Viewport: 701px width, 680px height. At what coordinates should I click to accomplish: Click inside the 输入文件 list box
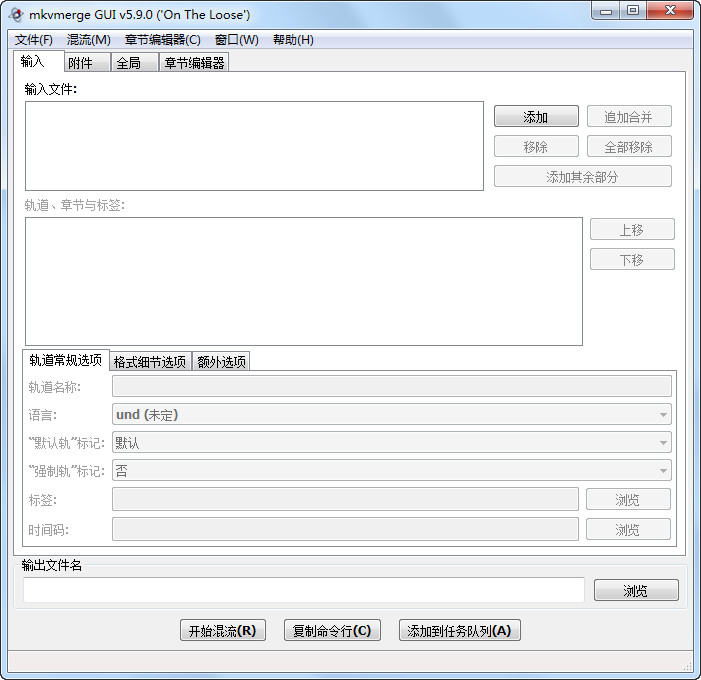pos(254,146)
